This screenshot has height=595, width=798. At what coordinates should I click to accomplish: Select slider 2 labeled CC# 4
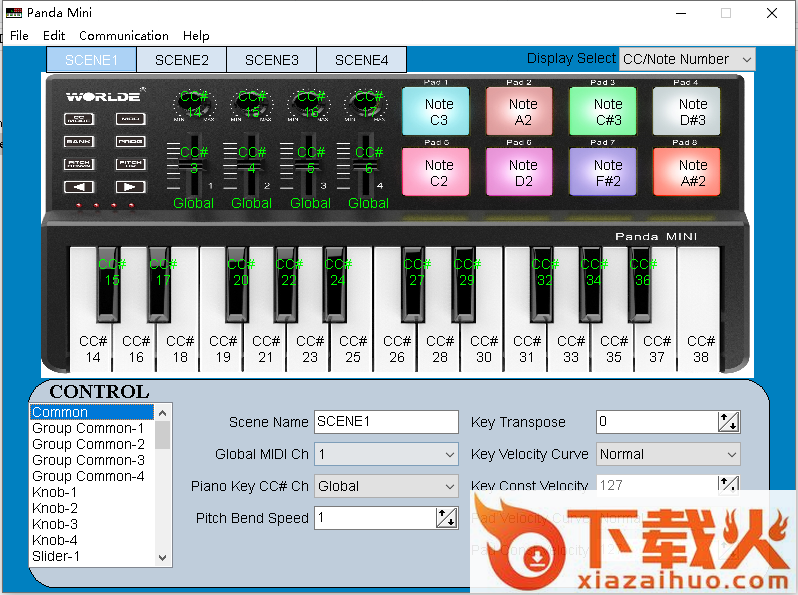(250, 164)
